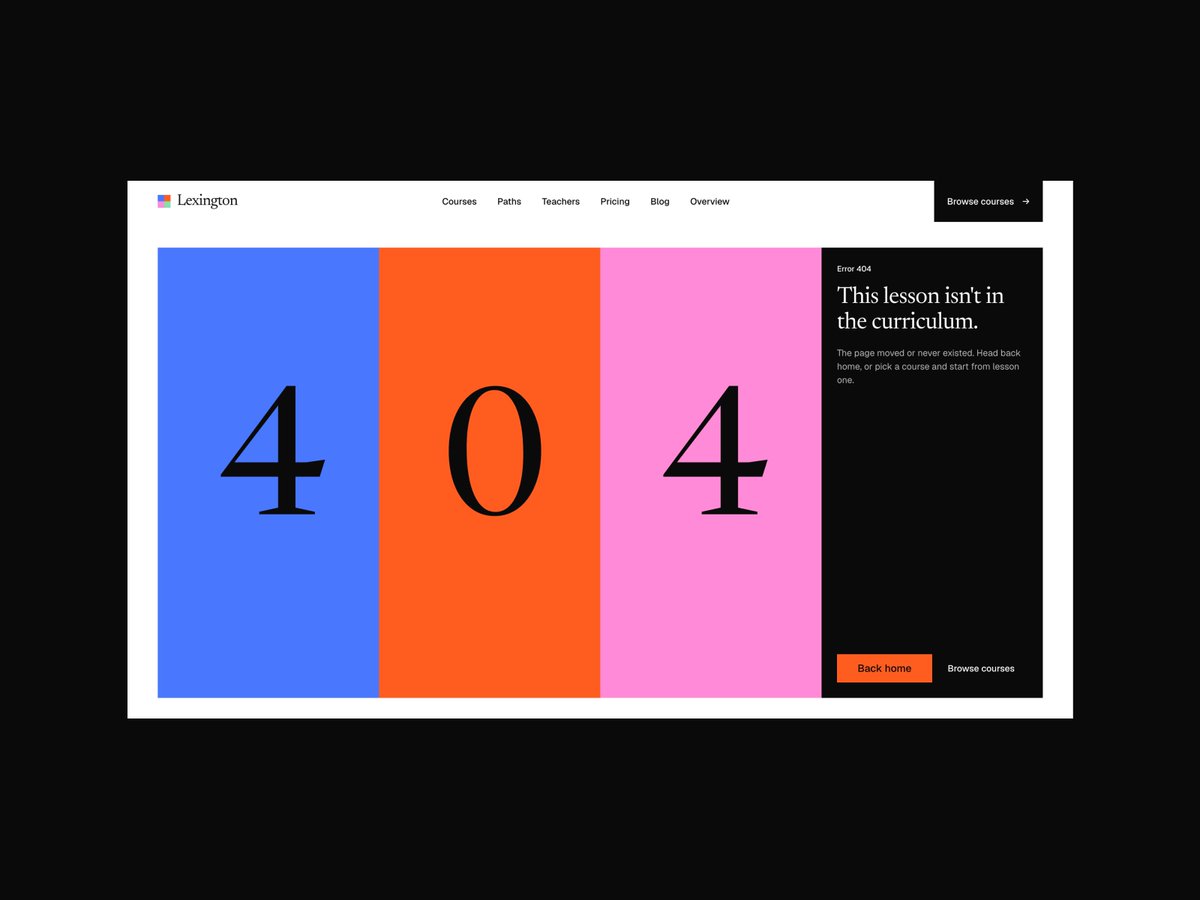The height and width of the screenshot is (900, 1200).
Task: Click the Lexington colored square logo icon
Action: pos(164,201)
